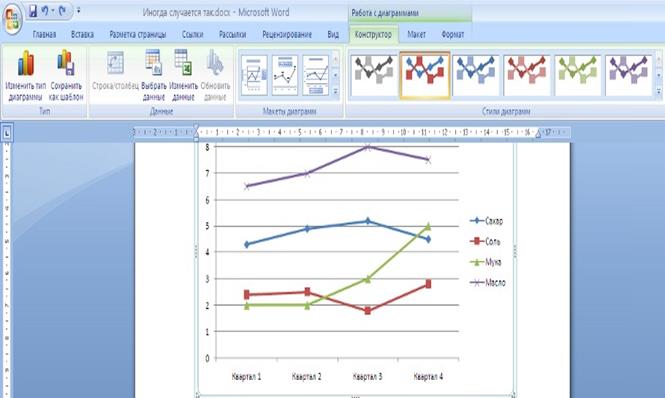The height and width of the screenshot is (398, 665).
Task: Open the Ссылки tab
Action: pos(193,34)
